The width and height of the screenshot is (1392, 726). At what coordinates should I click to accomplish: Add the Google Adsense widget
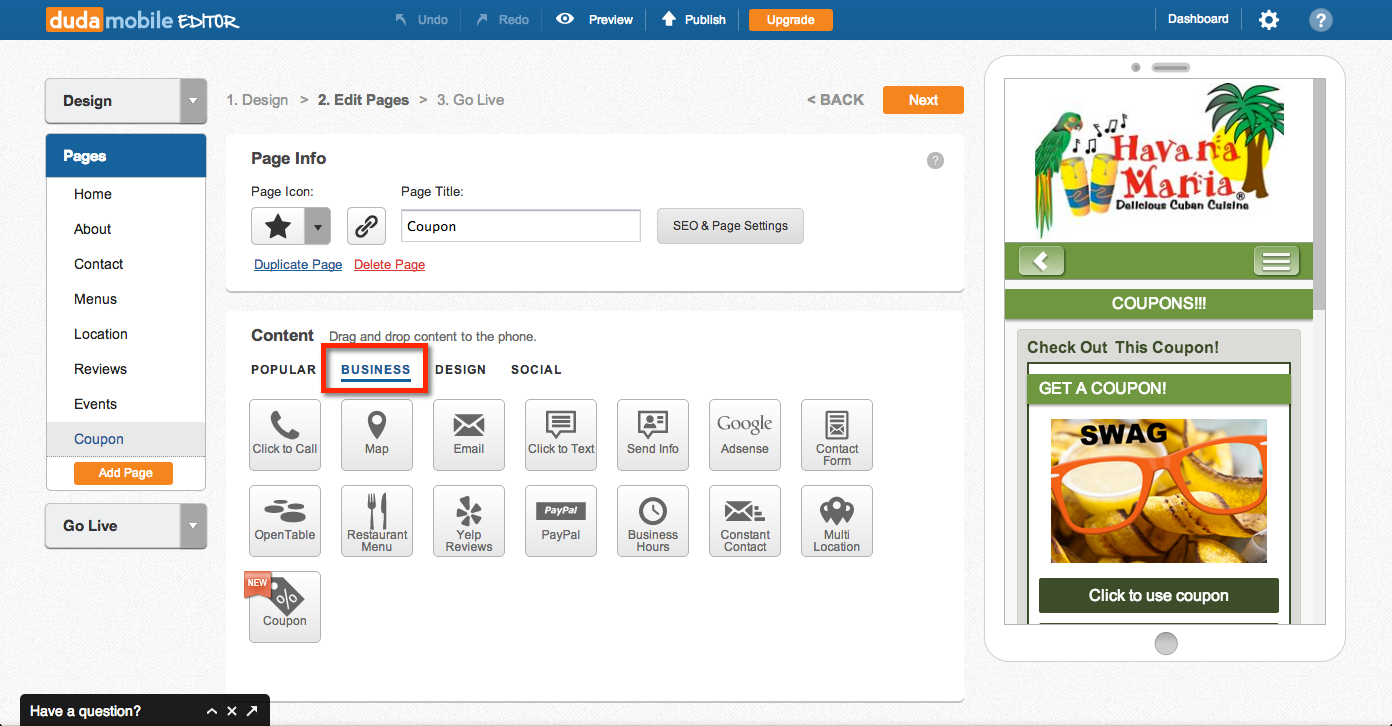click(745, 435)
